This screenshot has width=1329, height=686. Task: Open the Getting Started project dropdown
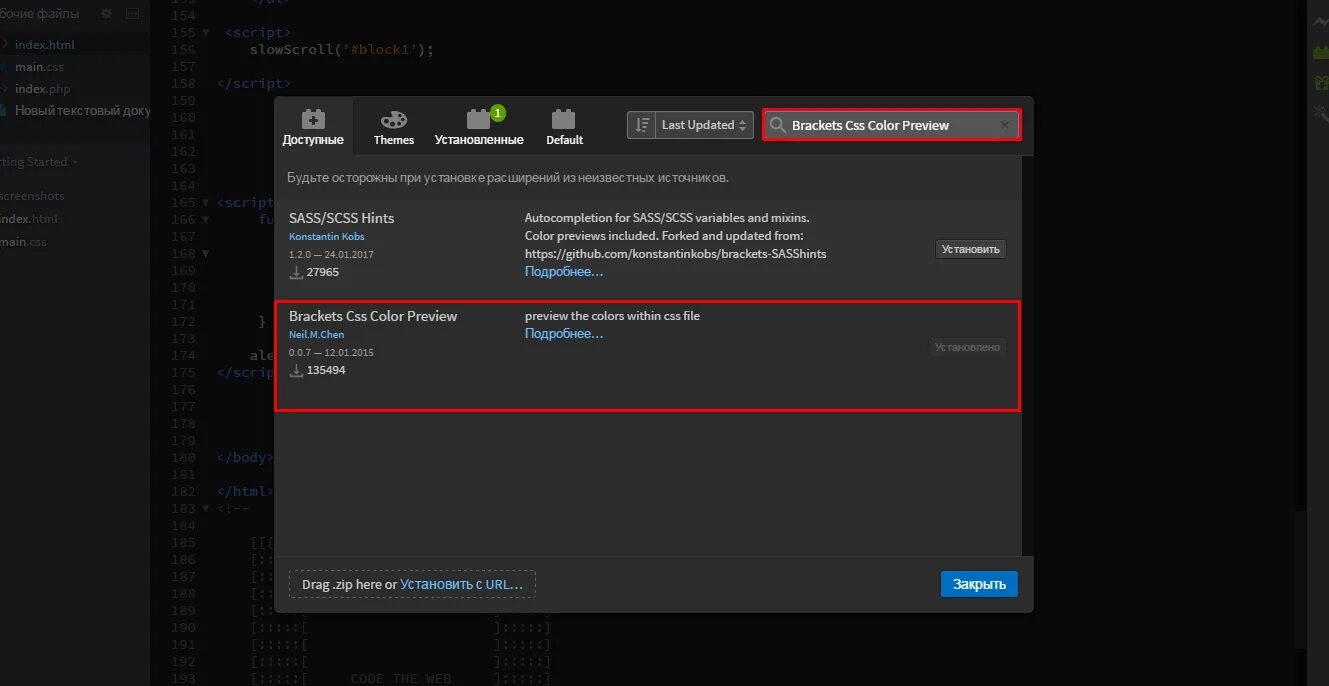39,162
